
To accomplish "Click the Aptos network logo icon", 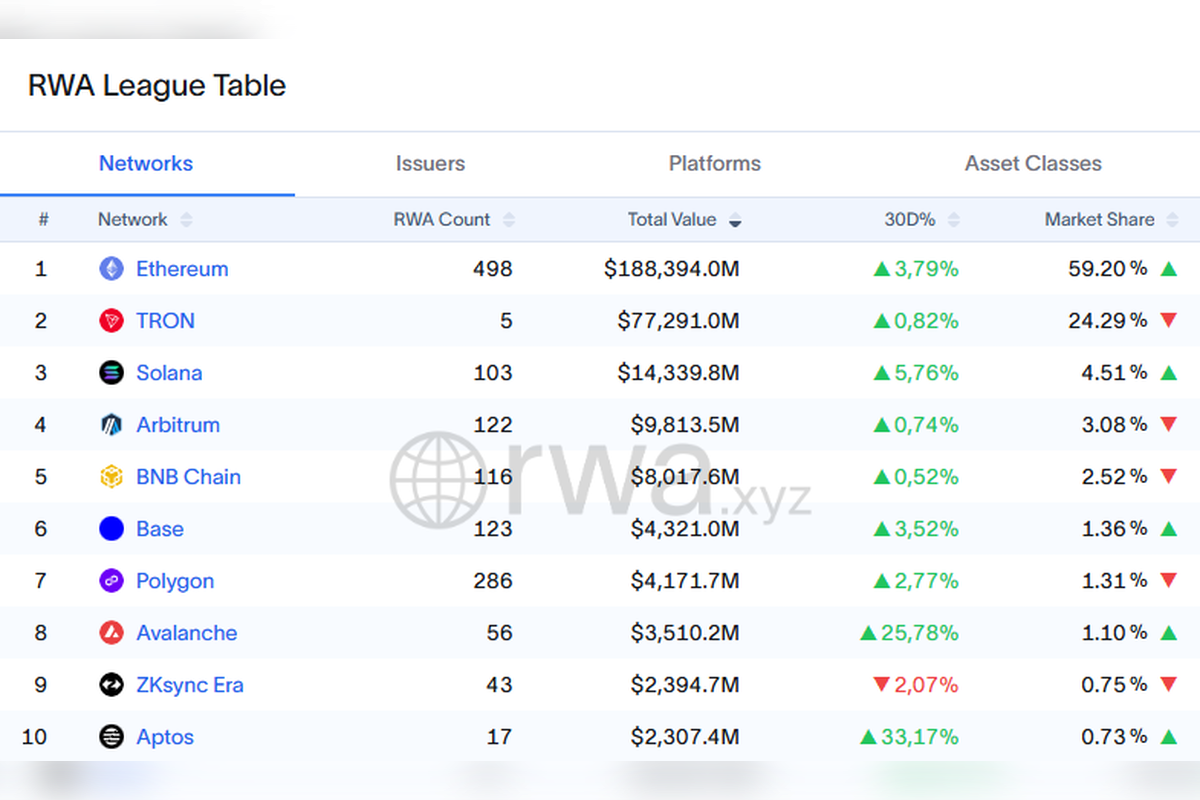I will [111, 737].
